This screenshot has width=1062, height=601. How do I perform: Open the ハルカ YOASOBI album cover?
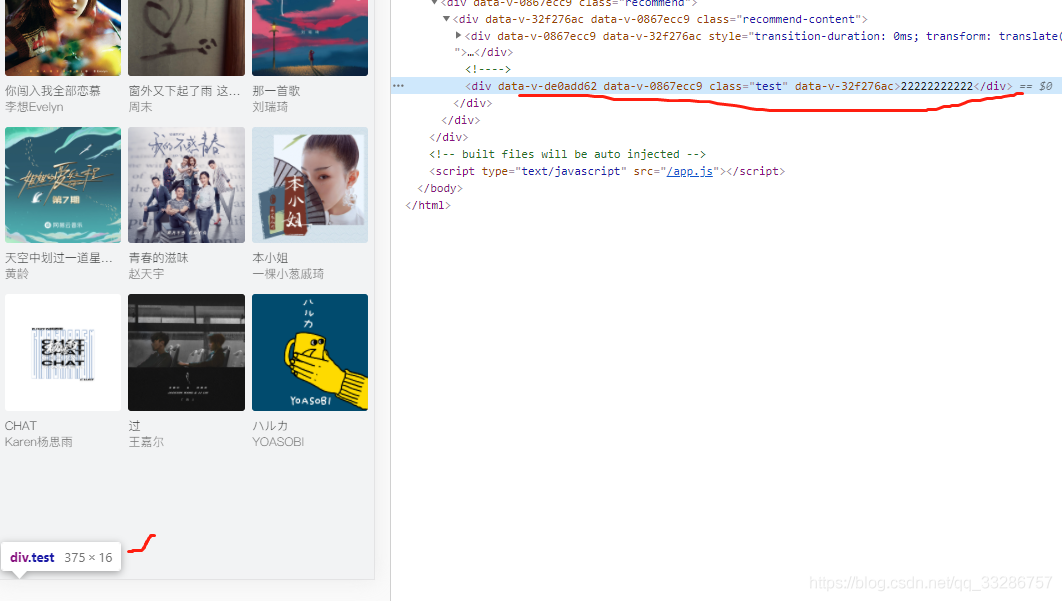[x=310, y=352]
